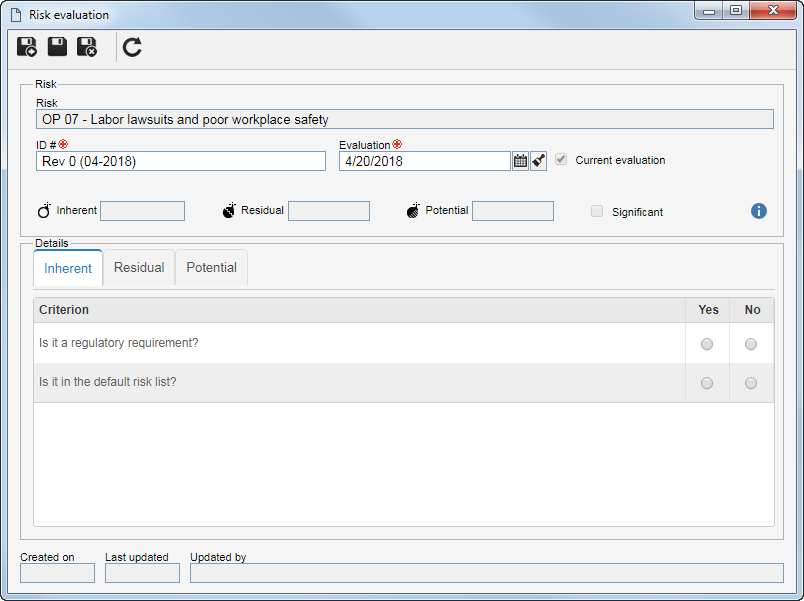Click the Potential bomb icon
The image size is (804, 601).
(413, 210)
